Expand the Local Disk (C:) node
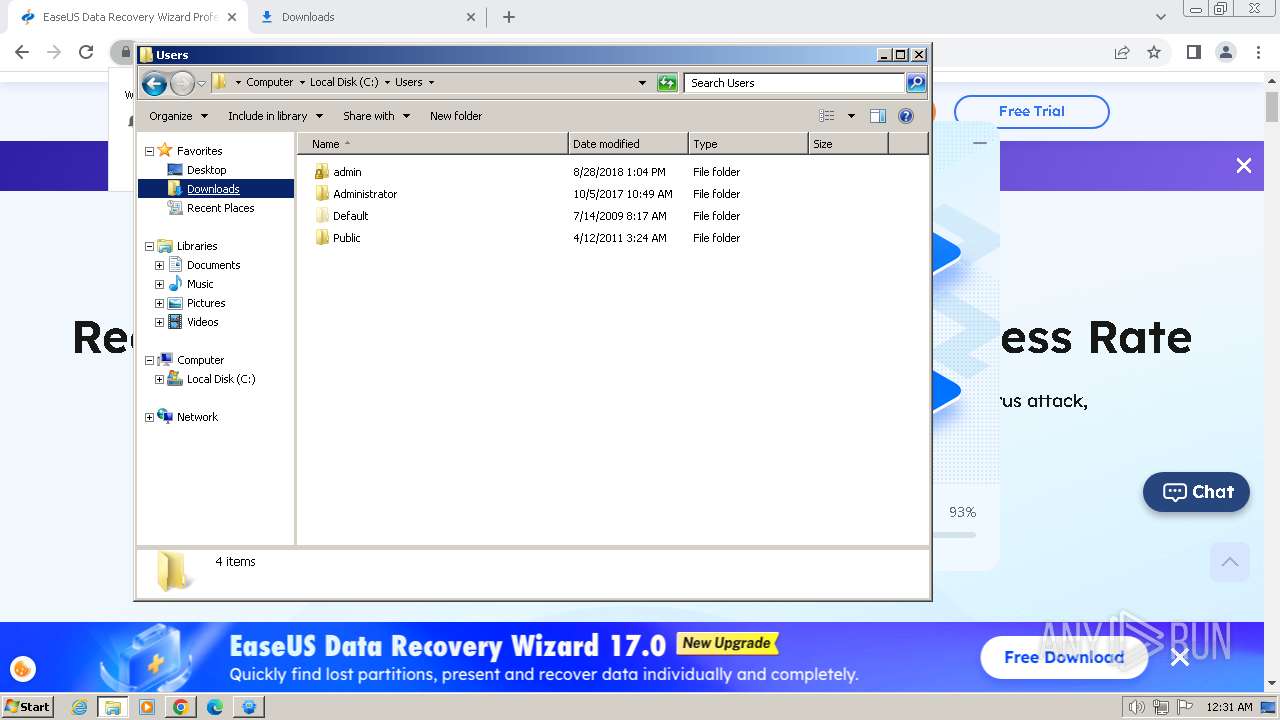 point(159,379)
